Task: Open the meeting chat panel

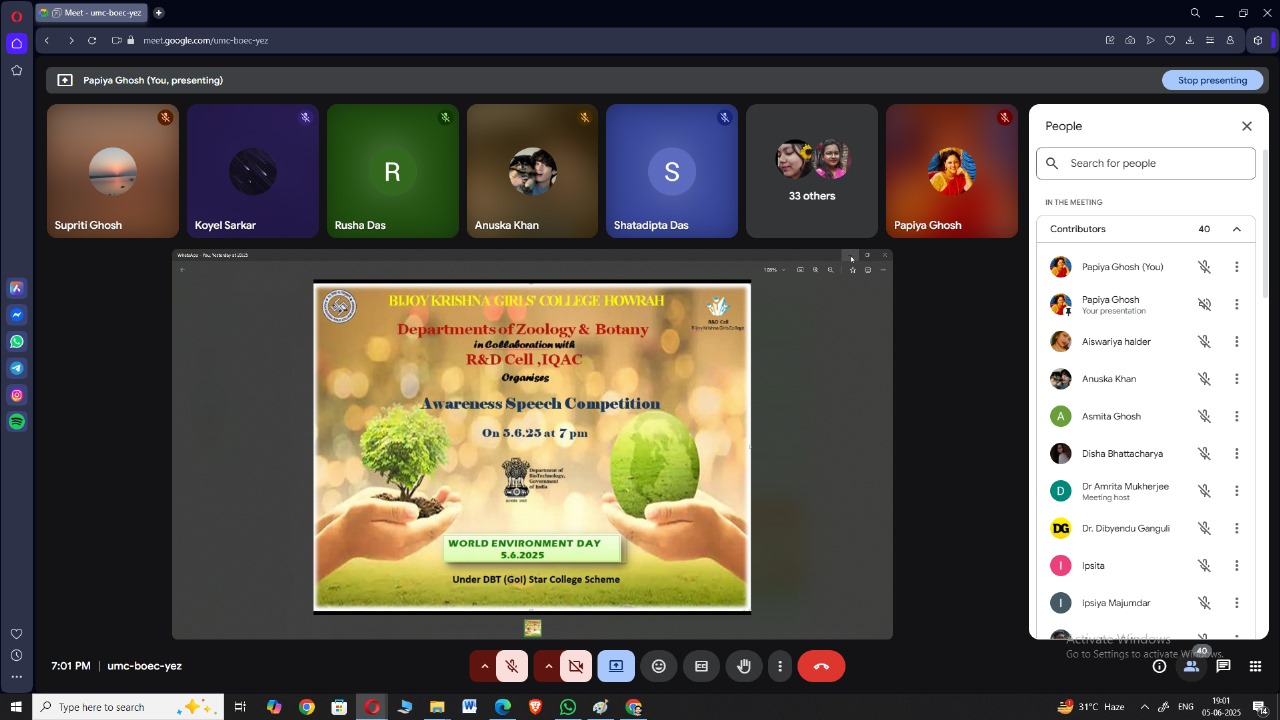Action: pos(1223,666)
